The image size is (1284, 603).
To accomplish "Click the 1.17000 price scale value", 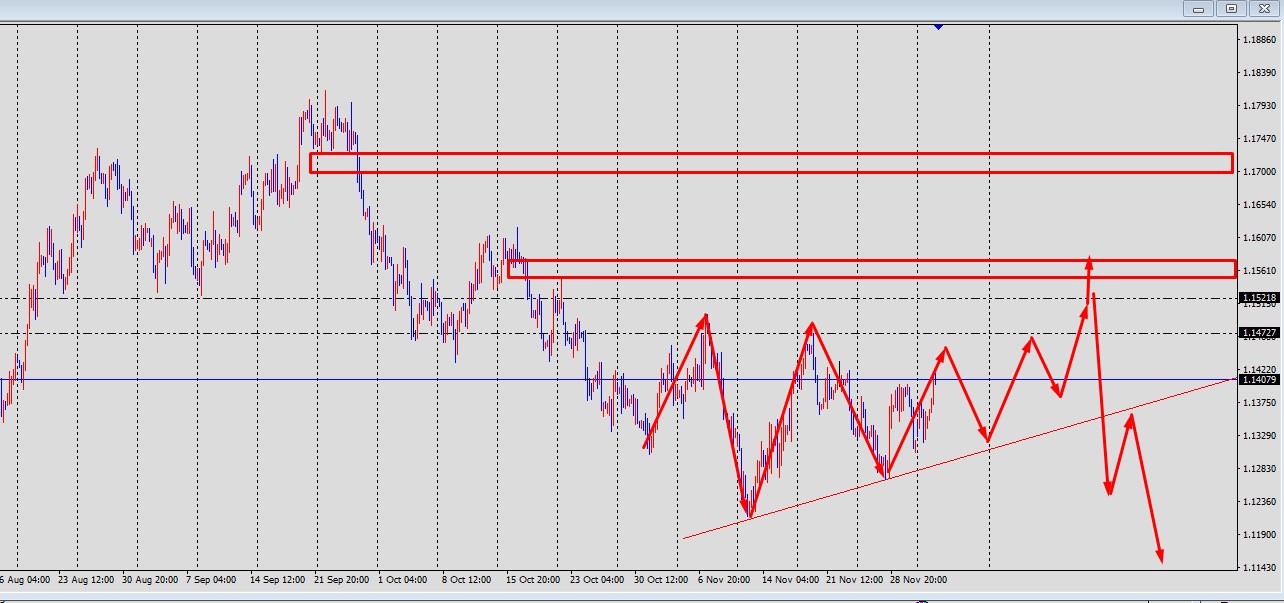I will pos(1259,172).
